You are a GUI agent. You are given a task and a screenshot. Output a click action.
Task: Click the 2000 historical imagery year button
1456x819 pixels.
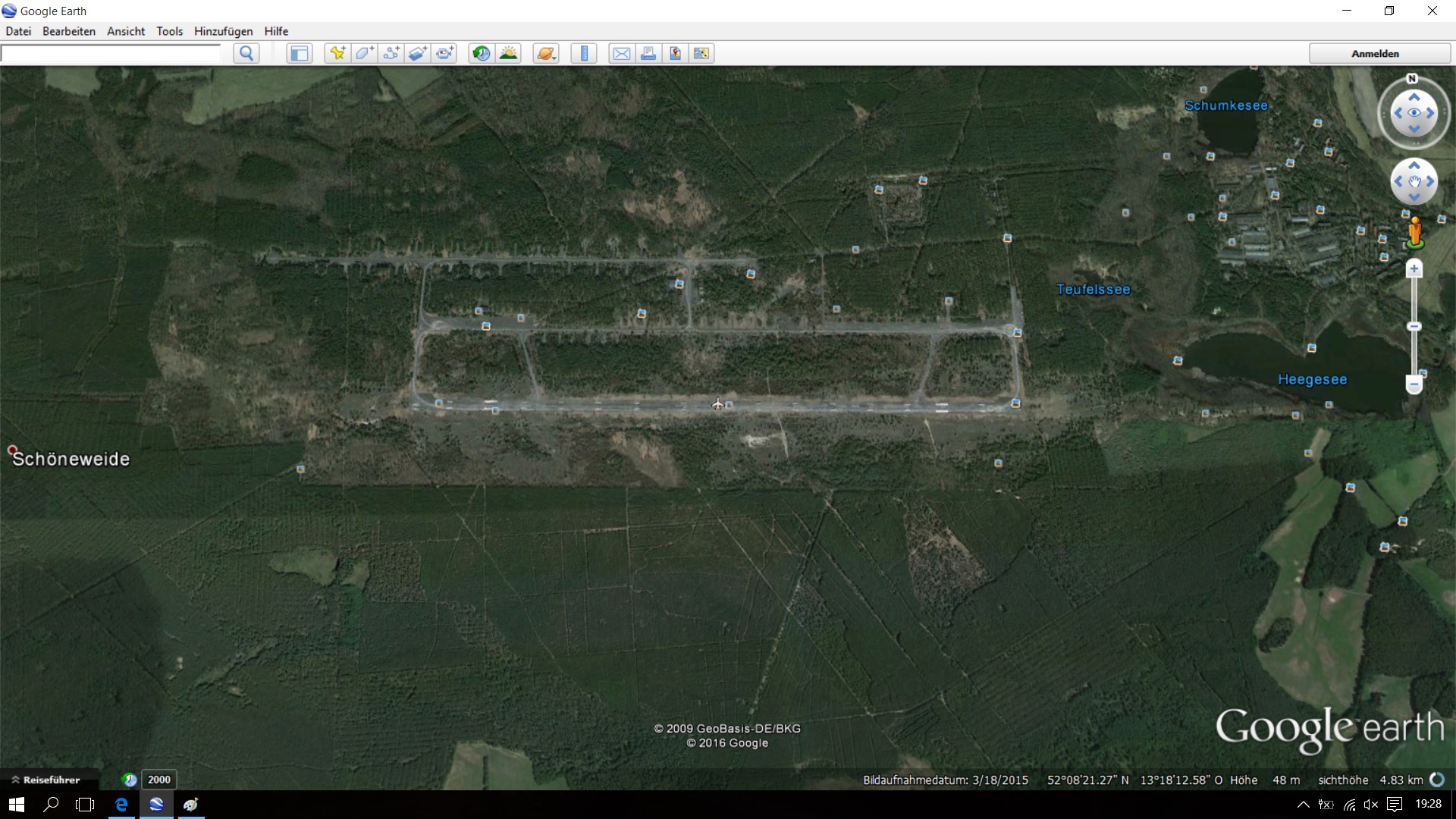click(158, 780)
